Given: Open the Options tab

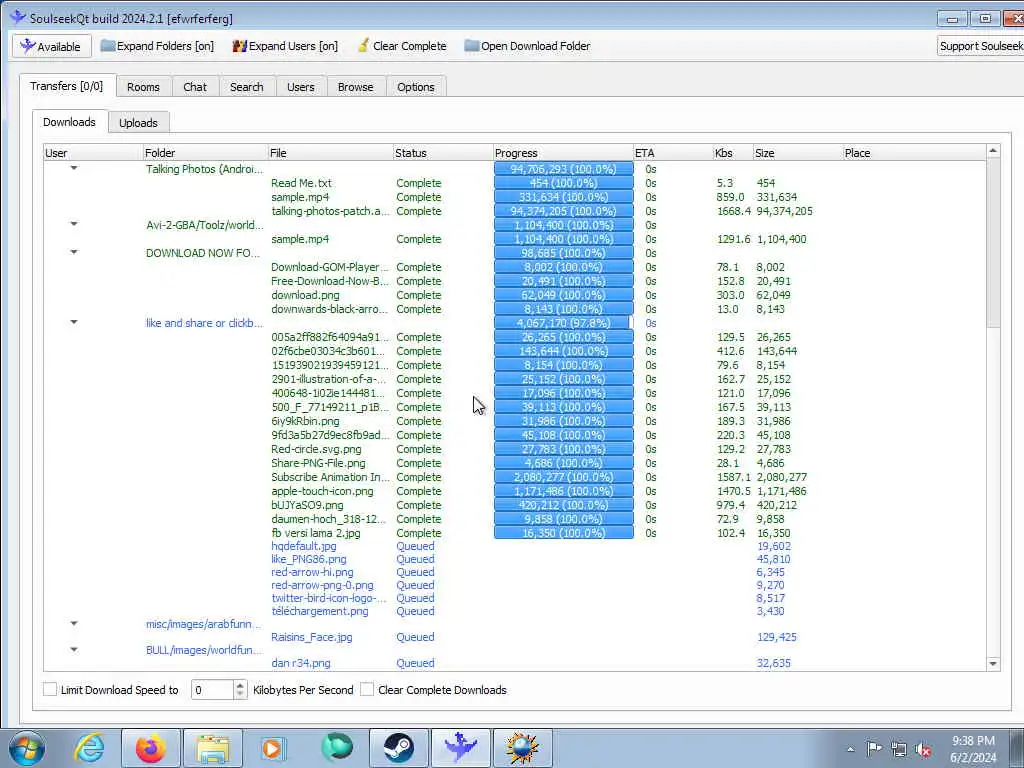Looking at the screenshot, I should (416, 87).
